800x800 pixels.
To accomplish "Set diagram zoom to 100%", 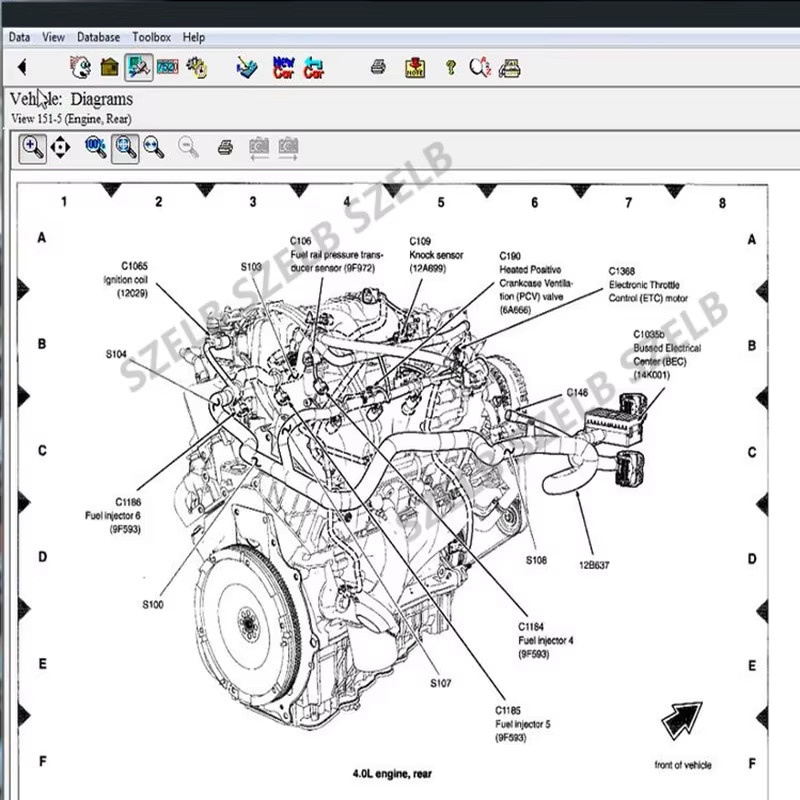I will [95, 147].
